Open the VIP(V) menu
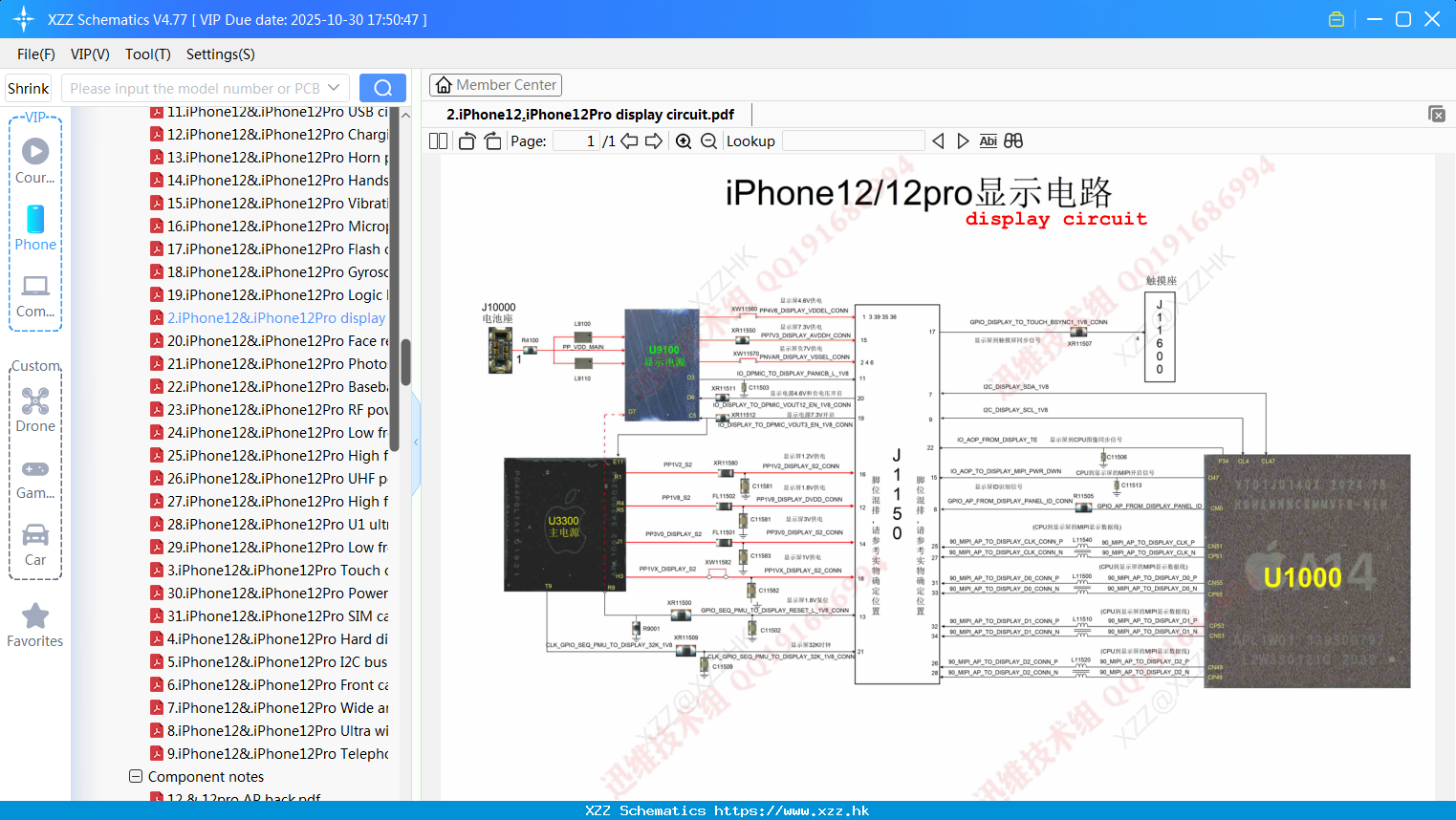 point(90,54)
